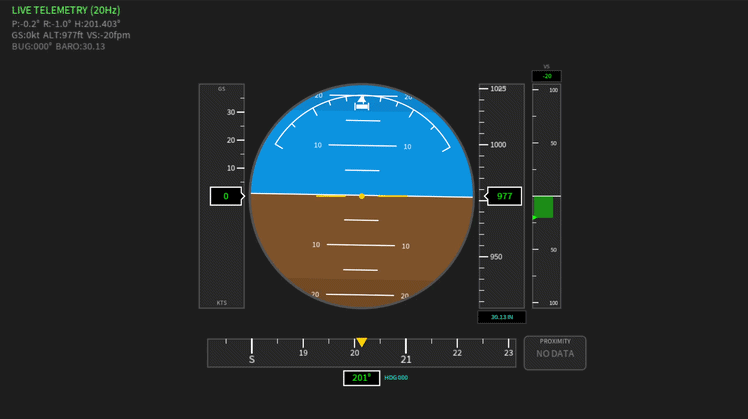The image size is (748, 419).
Task: Click the heading readout box showing 201°
Action: pos(362,378)
